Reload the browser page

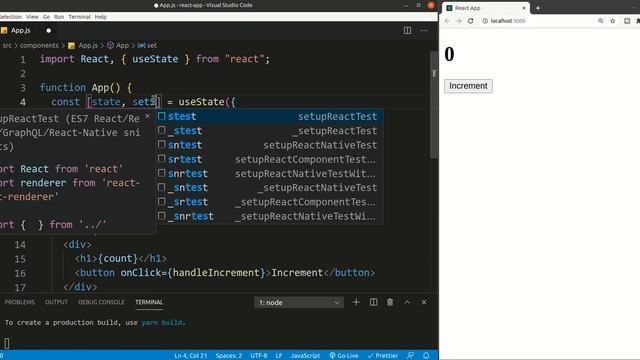click(x=471, y=21)
